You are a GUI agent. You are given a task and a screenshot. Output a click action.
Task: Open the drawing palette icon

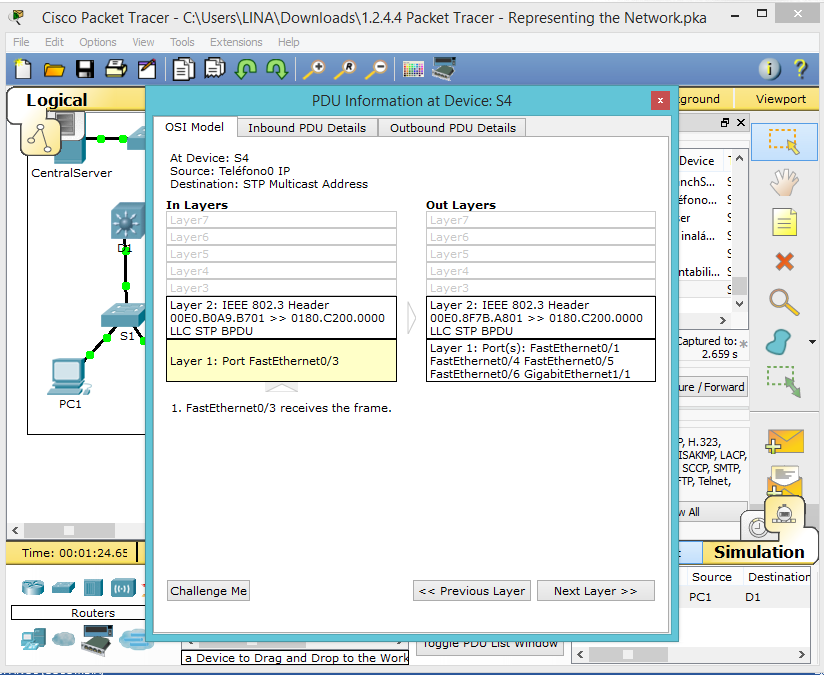[413, 69]
